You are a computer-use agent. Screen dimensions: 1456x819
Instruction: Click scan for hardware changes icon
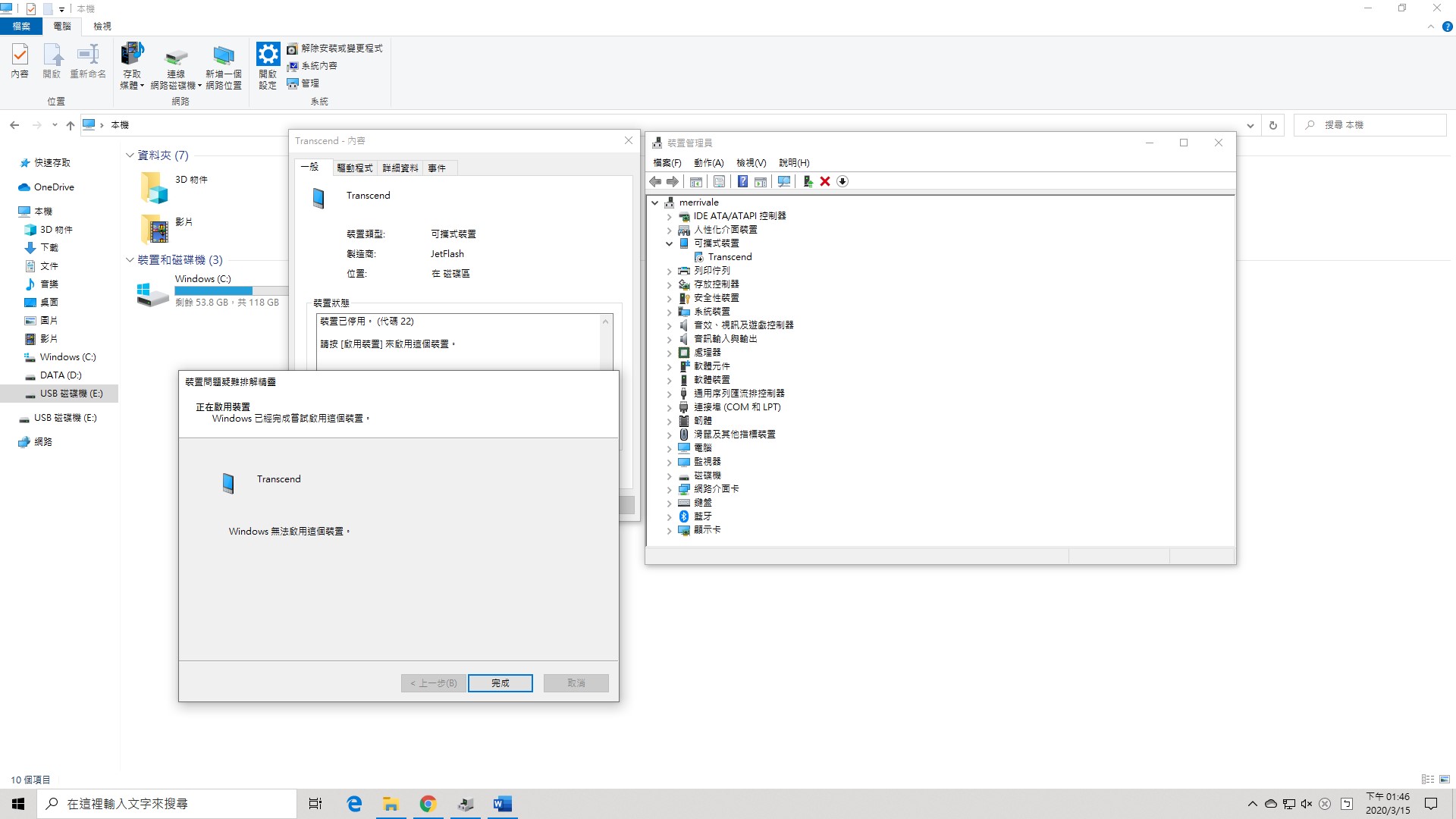click(784, 181)
